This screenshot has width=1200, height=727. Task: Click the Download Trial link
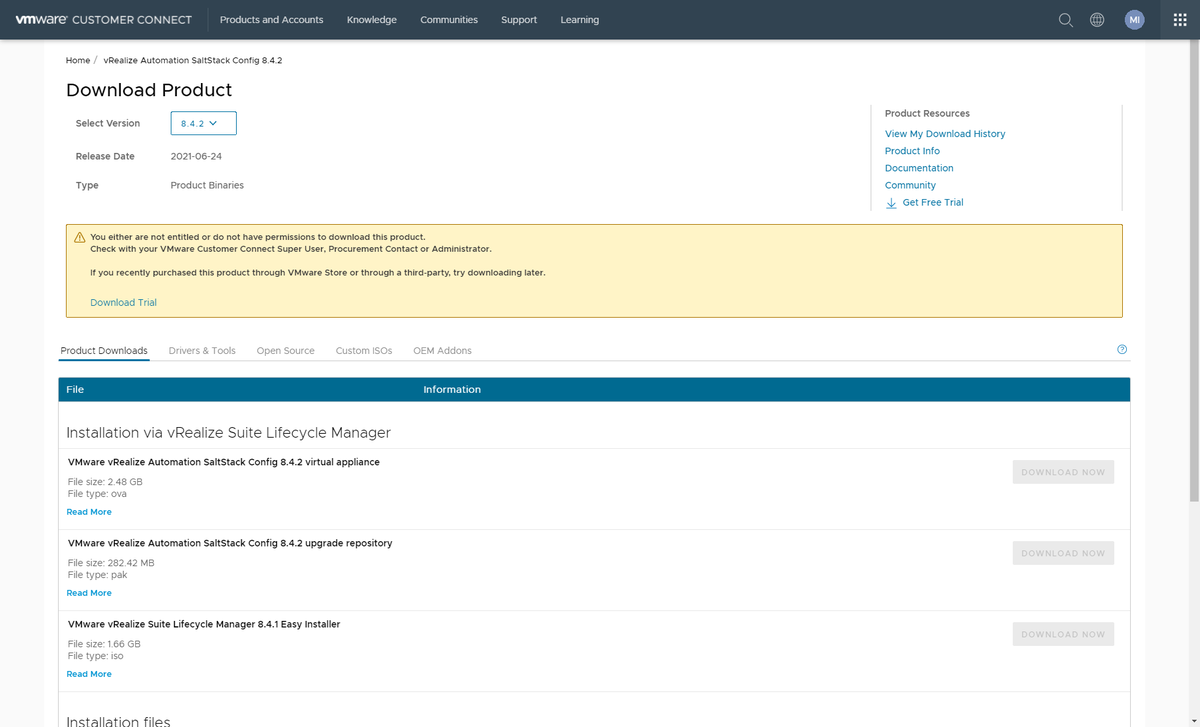click(123, 302)
